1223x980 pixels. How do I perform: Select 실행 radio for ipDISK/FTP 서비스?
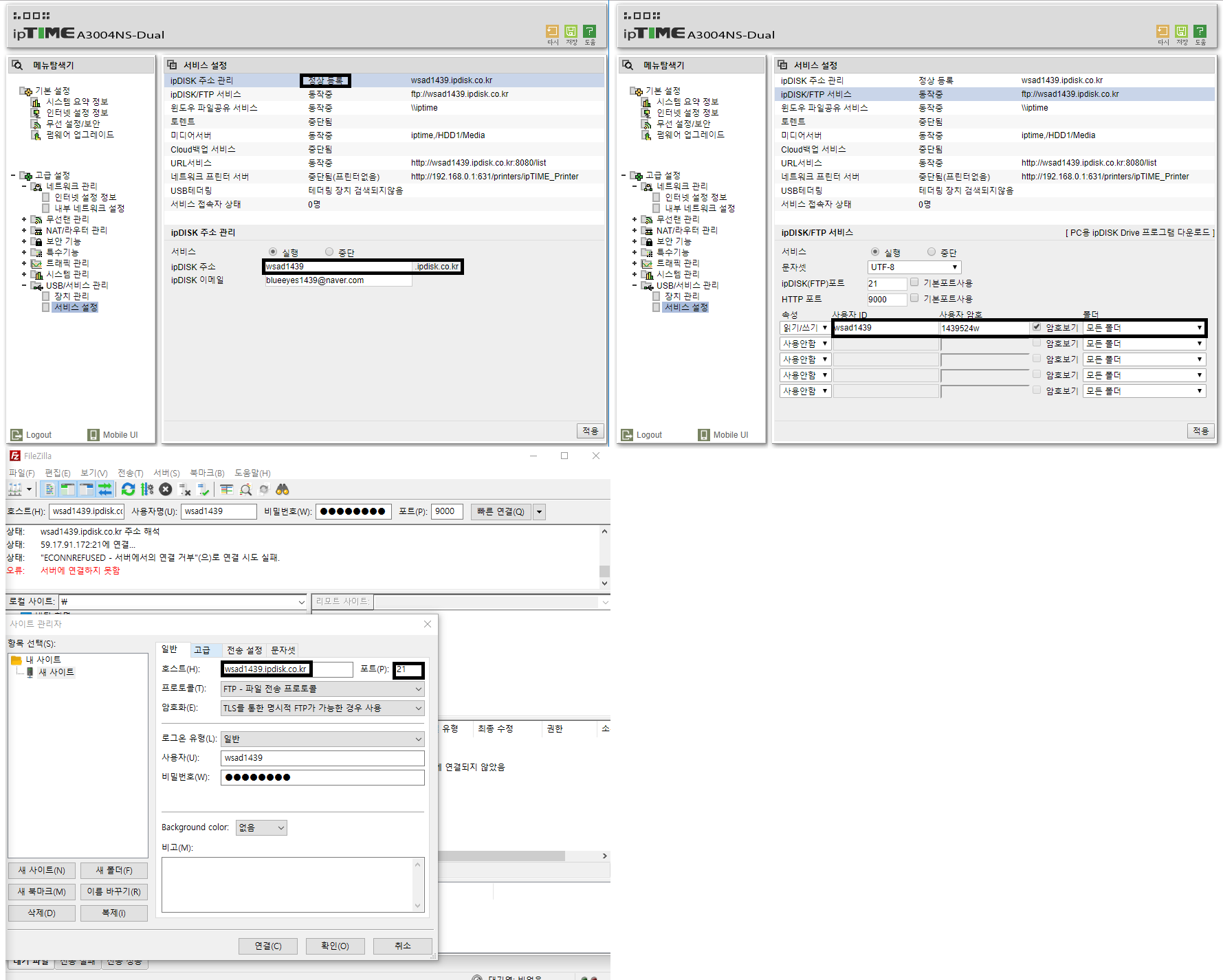[x=875, y=252]
